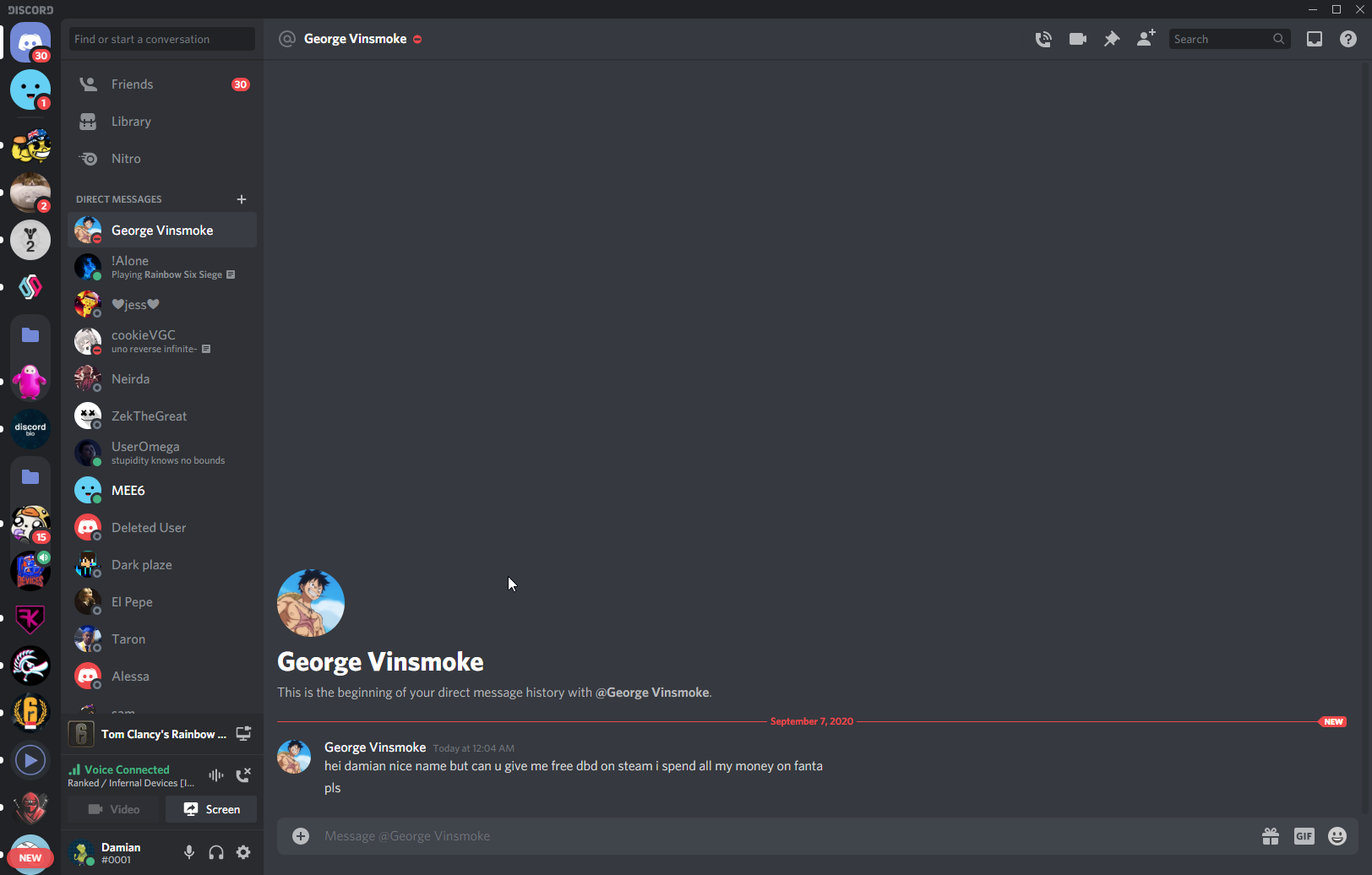Screen dimensions: 1372x875
Task: Toggle headphones deafen
Action: point(216,852)
